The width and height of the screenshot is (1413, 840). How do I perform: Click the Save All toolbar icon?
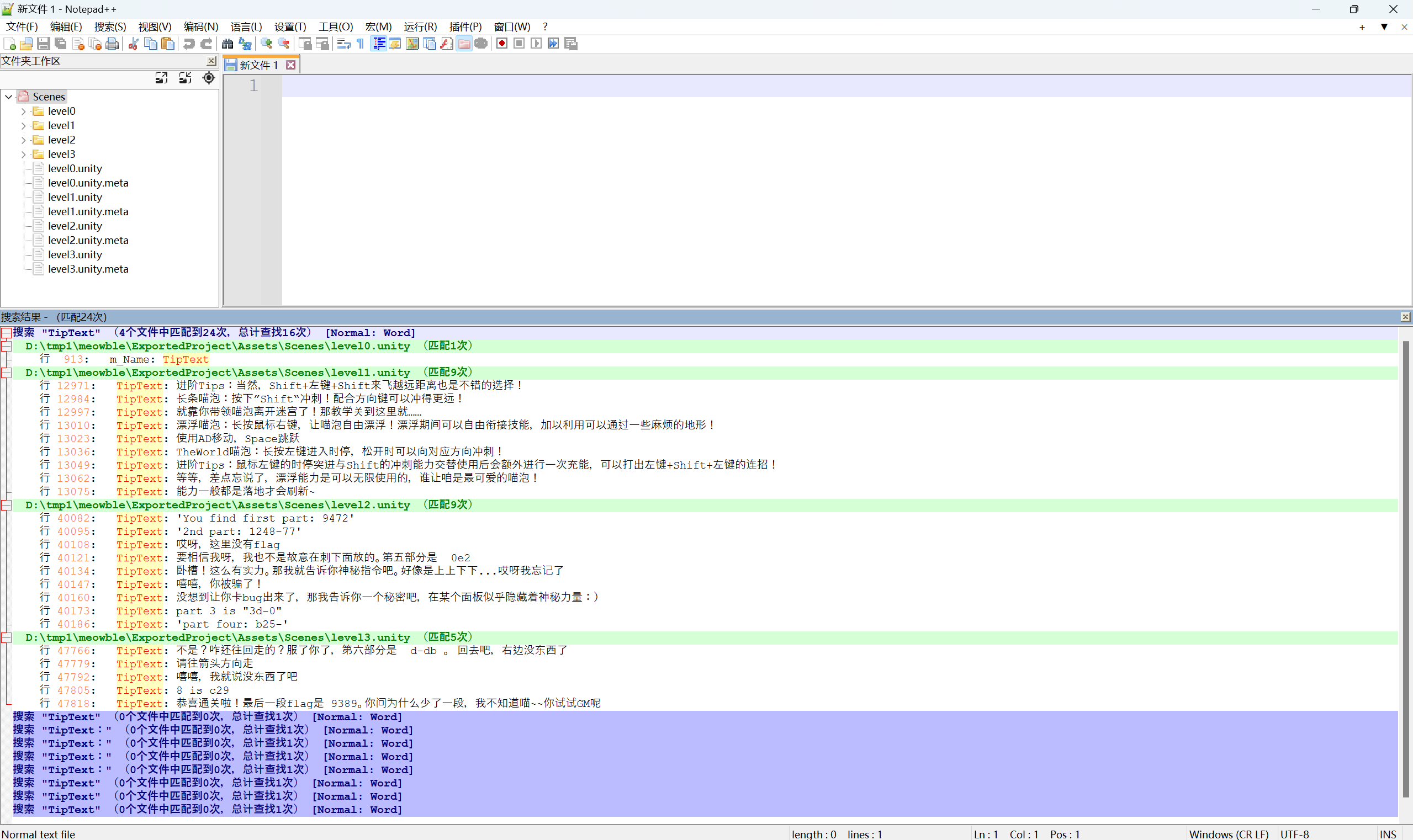tap(61, 44)
